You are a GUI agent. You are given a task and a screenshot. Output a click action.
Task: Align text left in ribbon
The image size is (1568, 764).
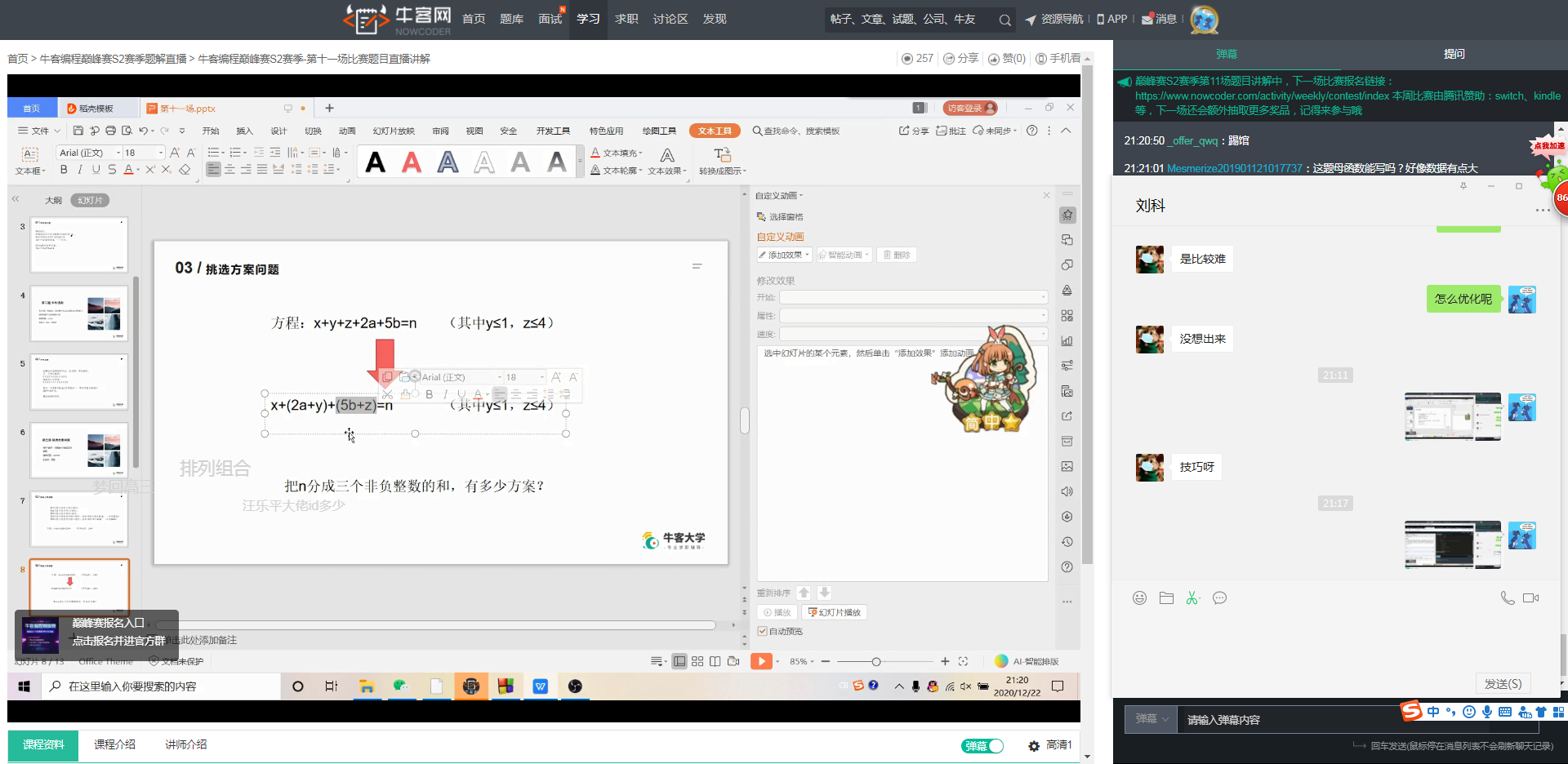[213, 170]
